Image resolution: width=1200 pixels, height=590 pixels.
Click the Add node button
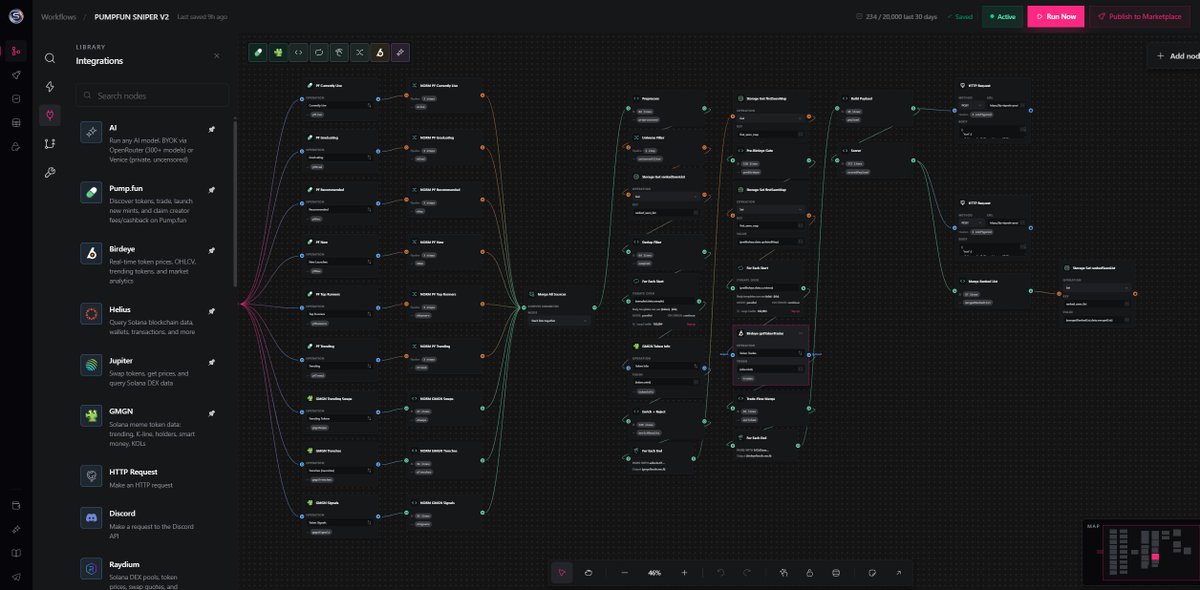tap(1172, 56)
